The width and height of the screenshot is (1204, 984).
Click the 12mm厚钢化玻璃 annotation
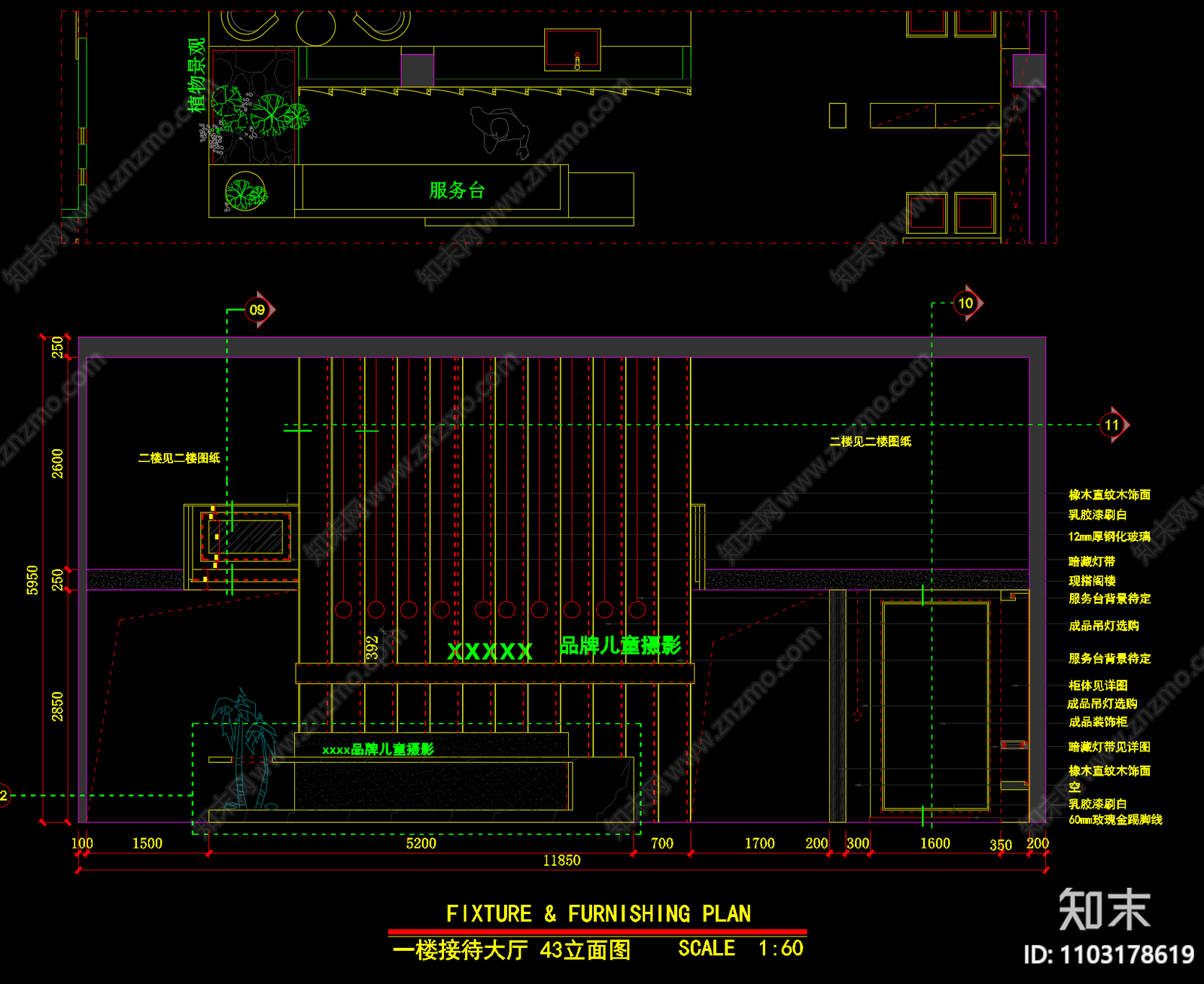tap(1109, 536)
